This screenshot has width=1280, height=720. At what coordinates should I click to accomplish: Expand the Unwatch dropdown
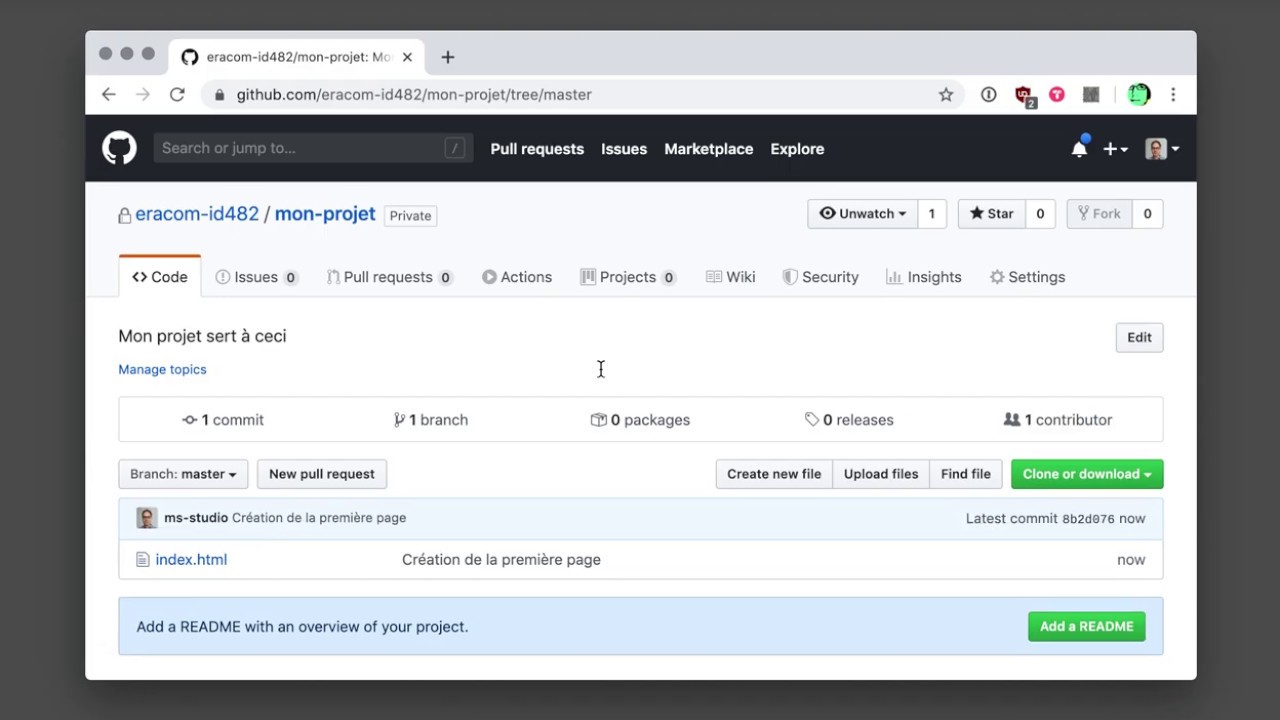click(x=862, y=214)
